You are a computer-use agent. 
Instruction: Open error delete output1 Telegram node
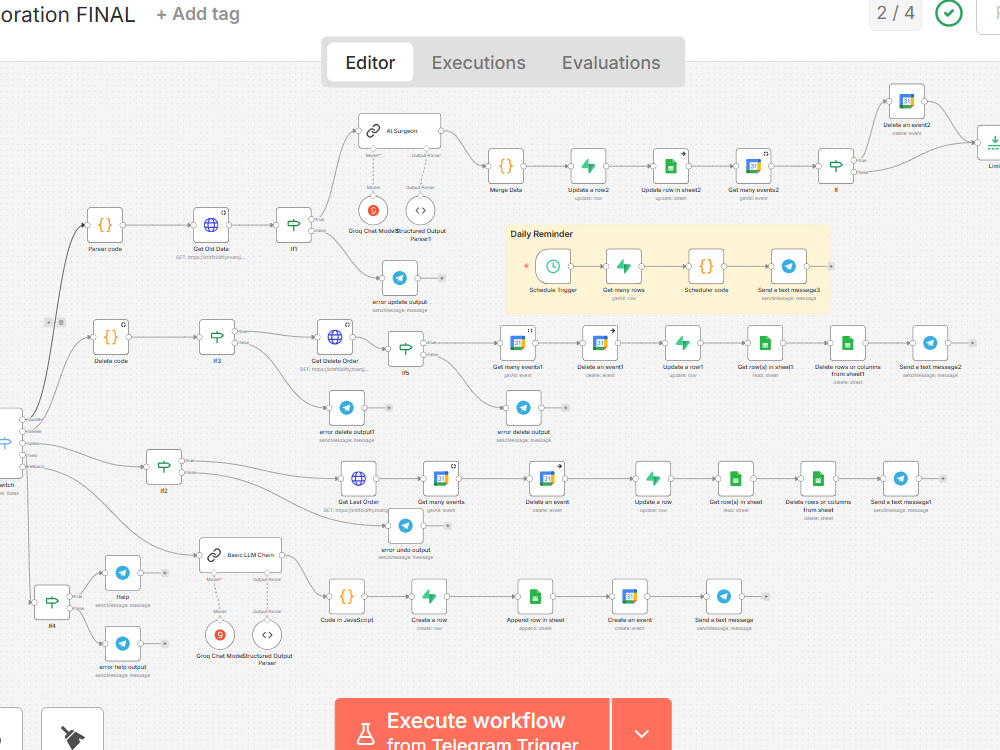point(347,408)
